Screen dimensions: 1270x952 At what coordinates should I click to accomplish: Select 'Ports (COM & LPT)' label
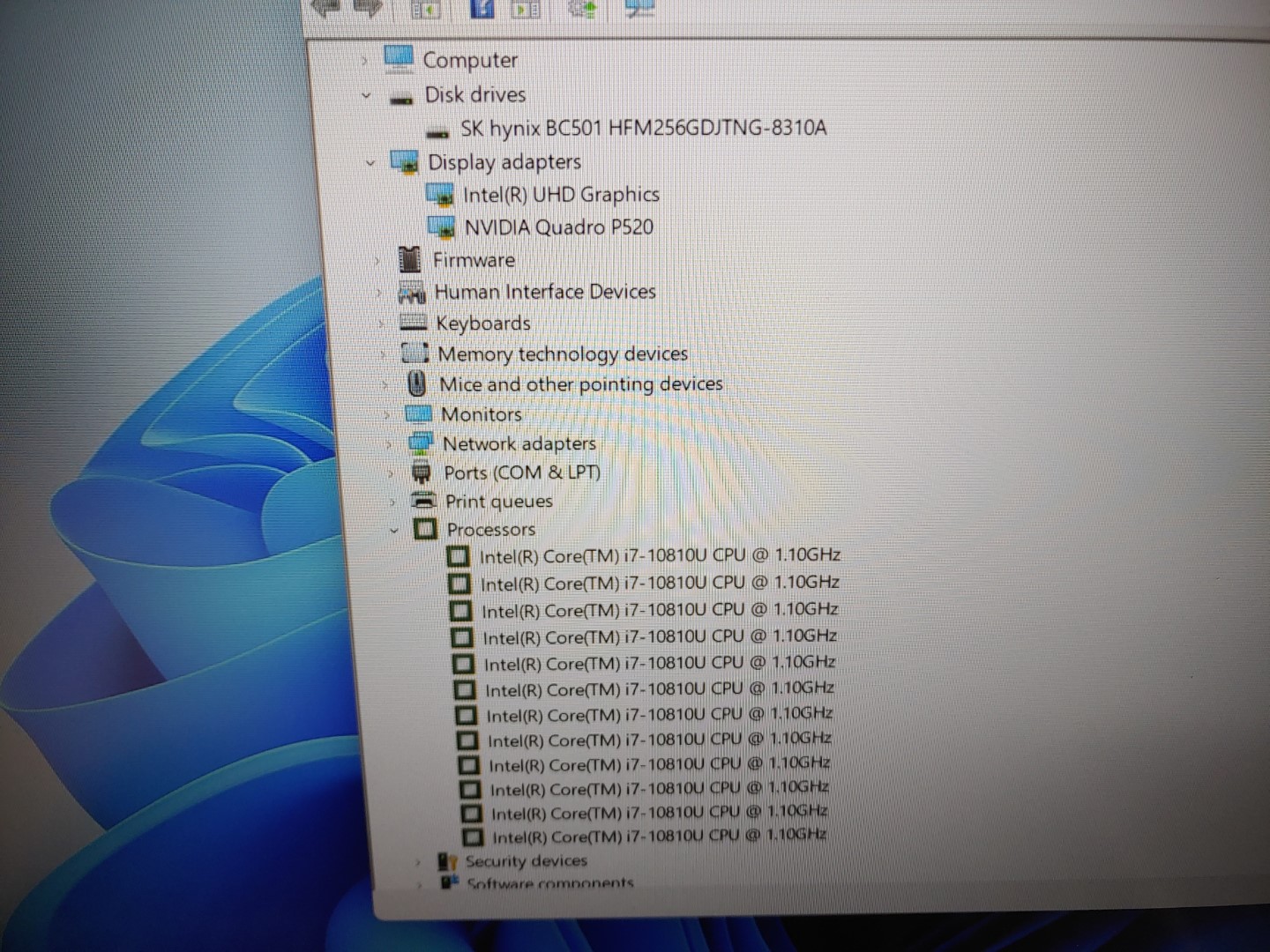522,472
